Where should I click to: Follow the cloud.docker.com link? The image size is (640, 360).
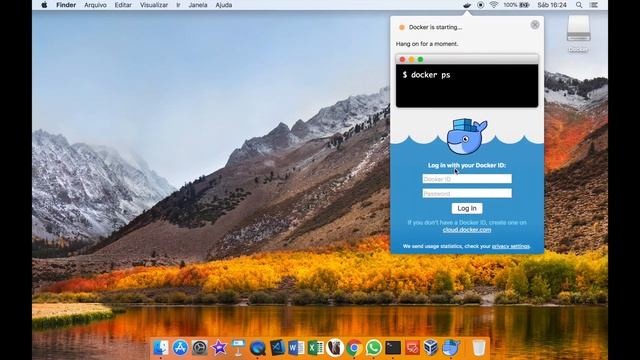click(467, 230)
